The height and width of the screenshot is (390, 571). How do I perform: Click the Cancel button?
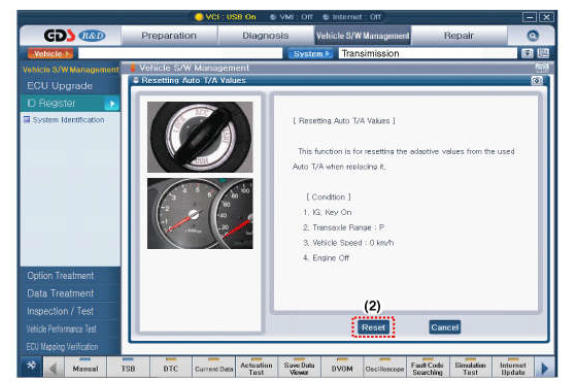(445, 327)
